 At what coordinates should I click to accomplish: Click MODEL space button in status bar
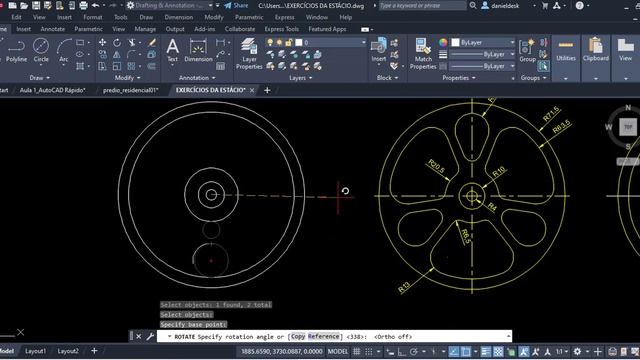tap(338, 351)
